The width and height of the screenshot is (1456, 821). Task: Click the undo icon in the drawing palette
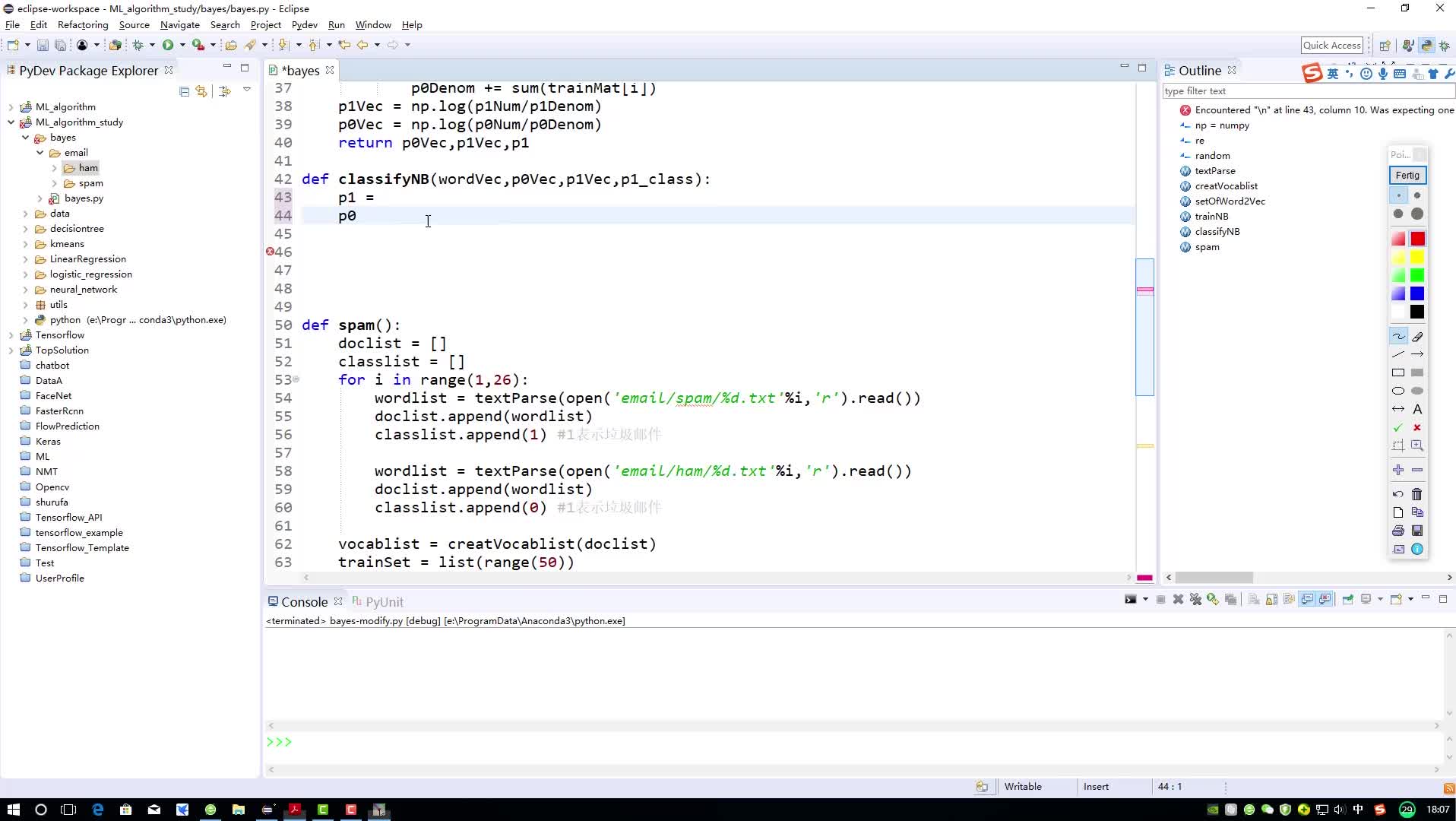tap(1398, 494)
